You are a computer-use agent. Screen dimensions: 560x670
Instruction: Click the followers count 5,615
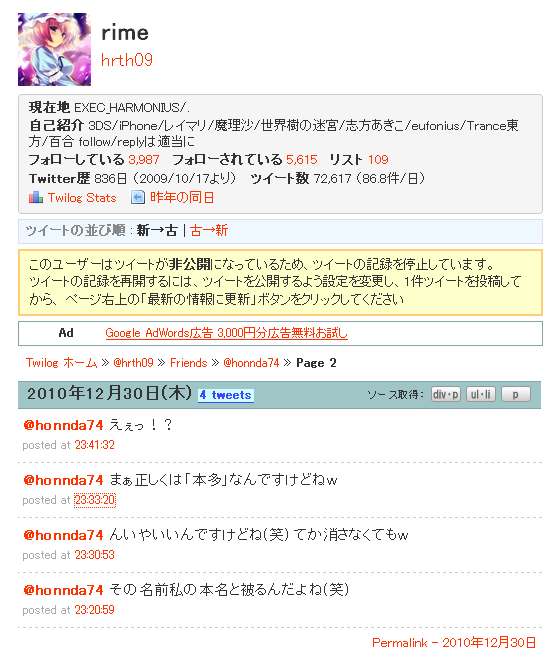point(302,160)
